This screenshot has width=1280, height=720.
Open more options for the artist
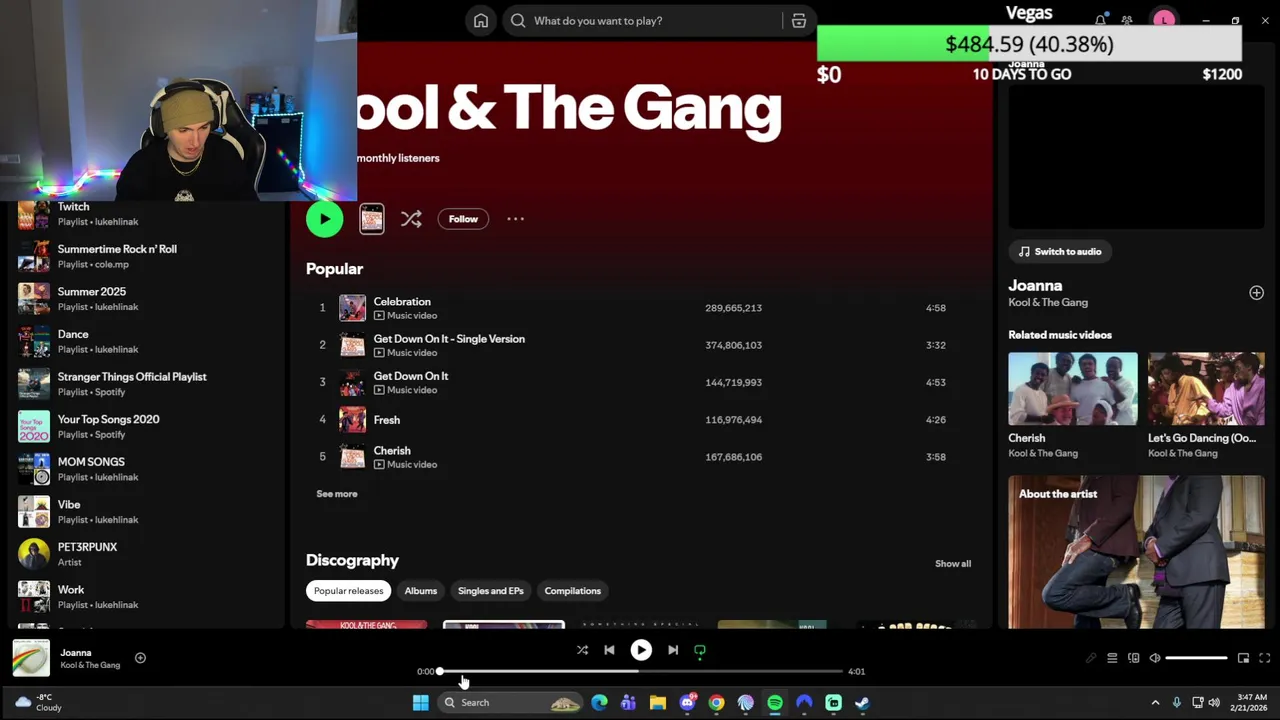pos(515,219)
